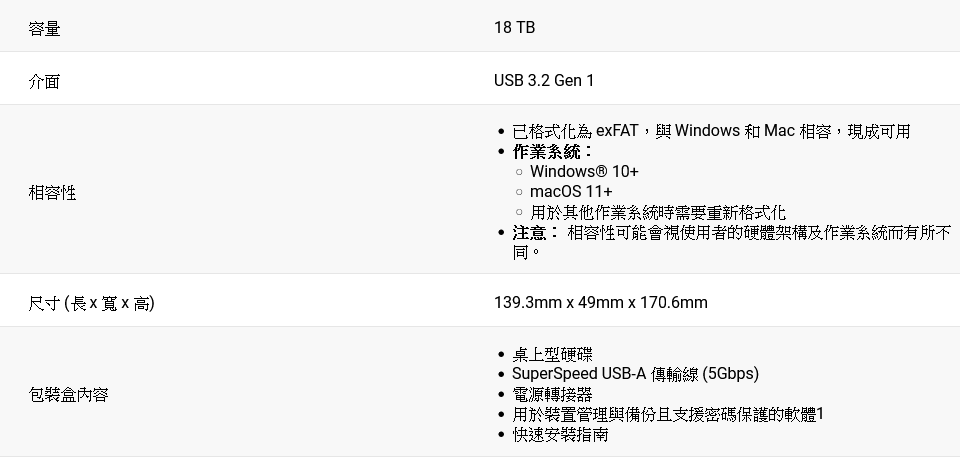Click the exFAT formatting bullet line
960x457 pixels.
pyautogui.click(x=710, y=131)
